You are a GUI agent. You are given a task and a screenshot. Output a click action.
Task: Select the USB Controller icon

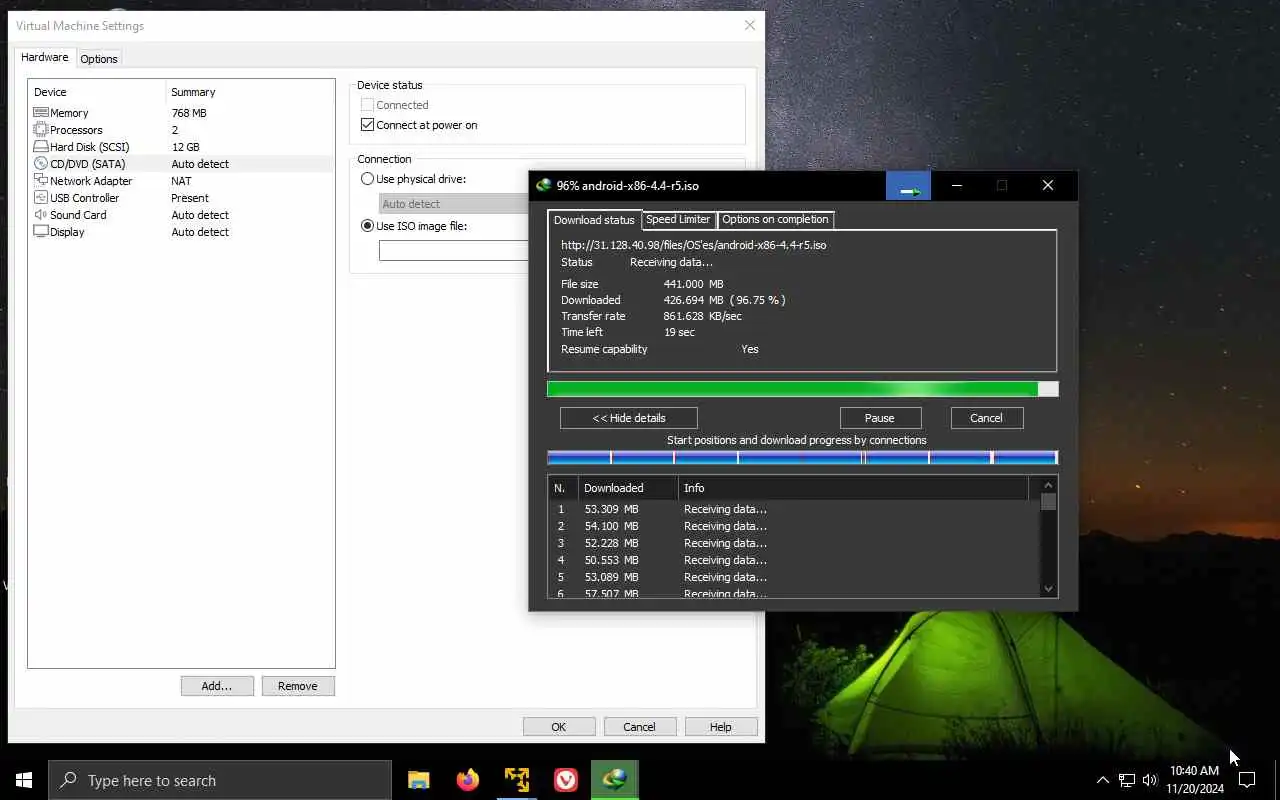point(41,198)
